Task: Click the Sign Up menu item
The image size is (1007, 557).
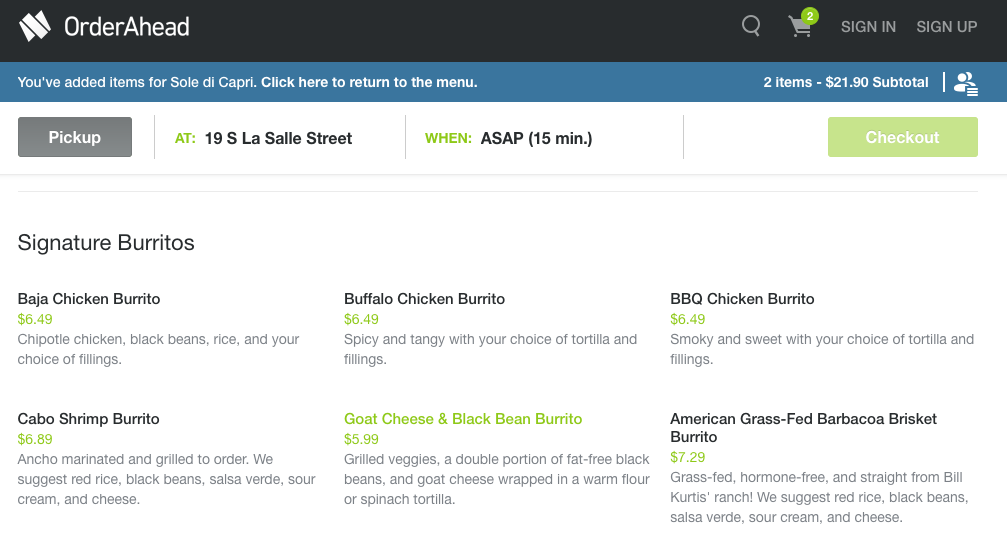Action: (x=946, y=27)
